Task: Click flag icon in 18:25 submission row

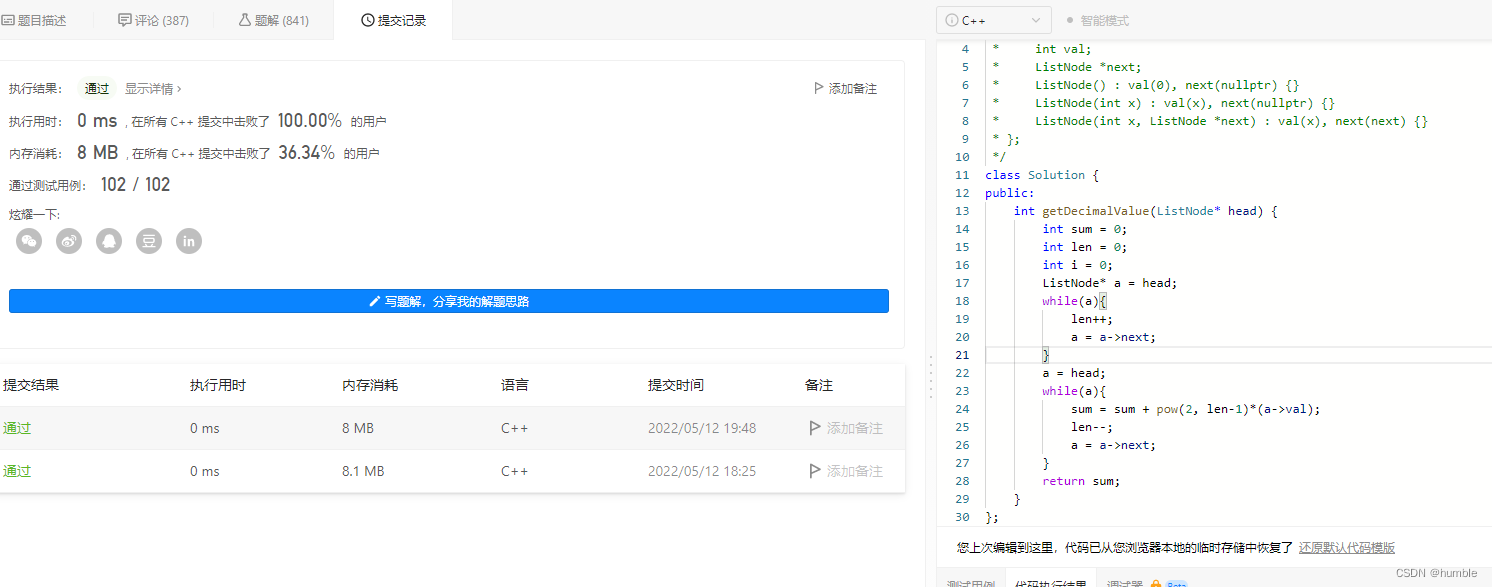Action: pyautogui.click(x=815, y=471)
